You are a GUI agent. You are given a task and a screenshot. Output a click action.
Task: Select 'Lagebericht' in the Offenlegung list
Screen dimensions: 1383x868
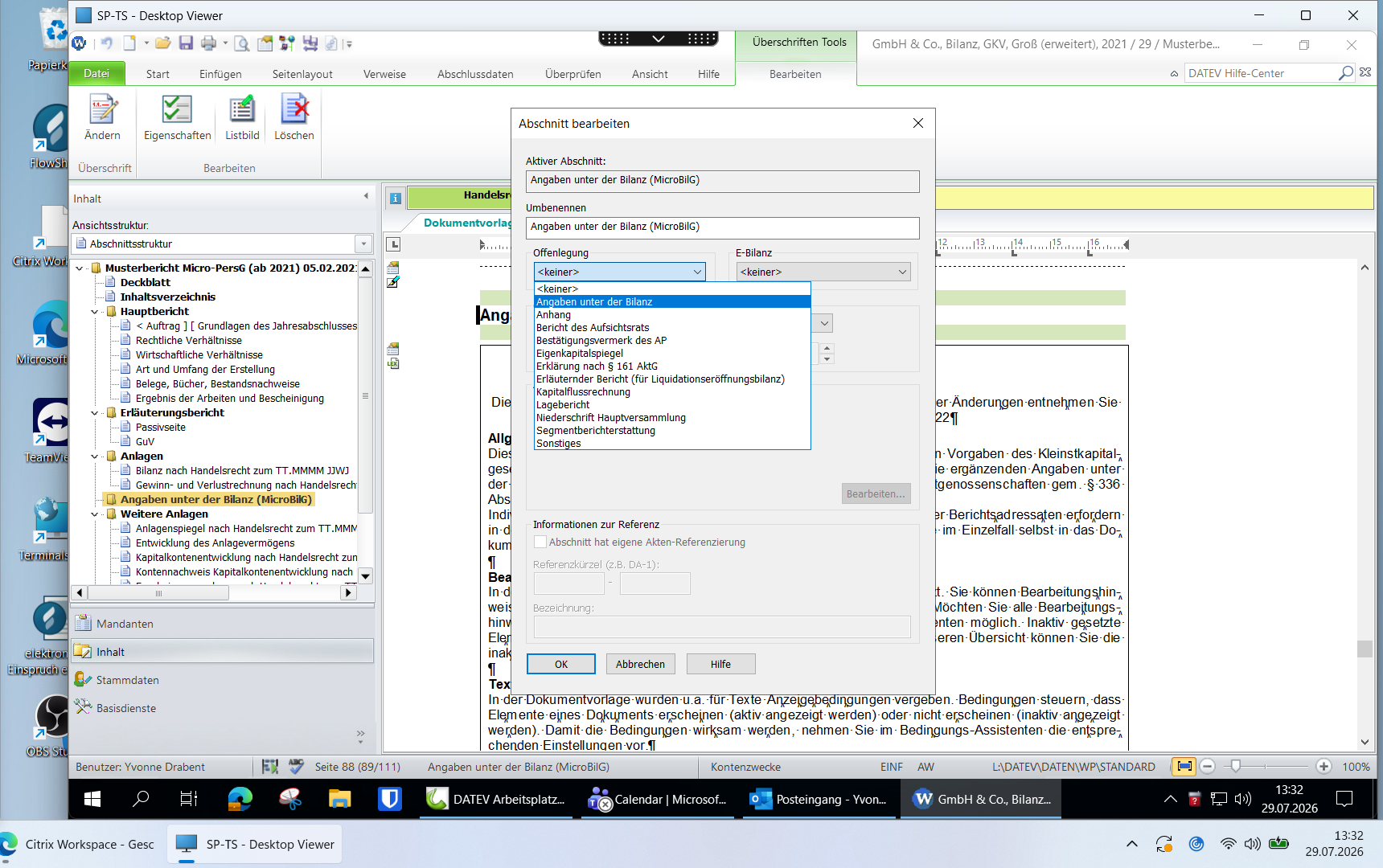coord(672,405)
